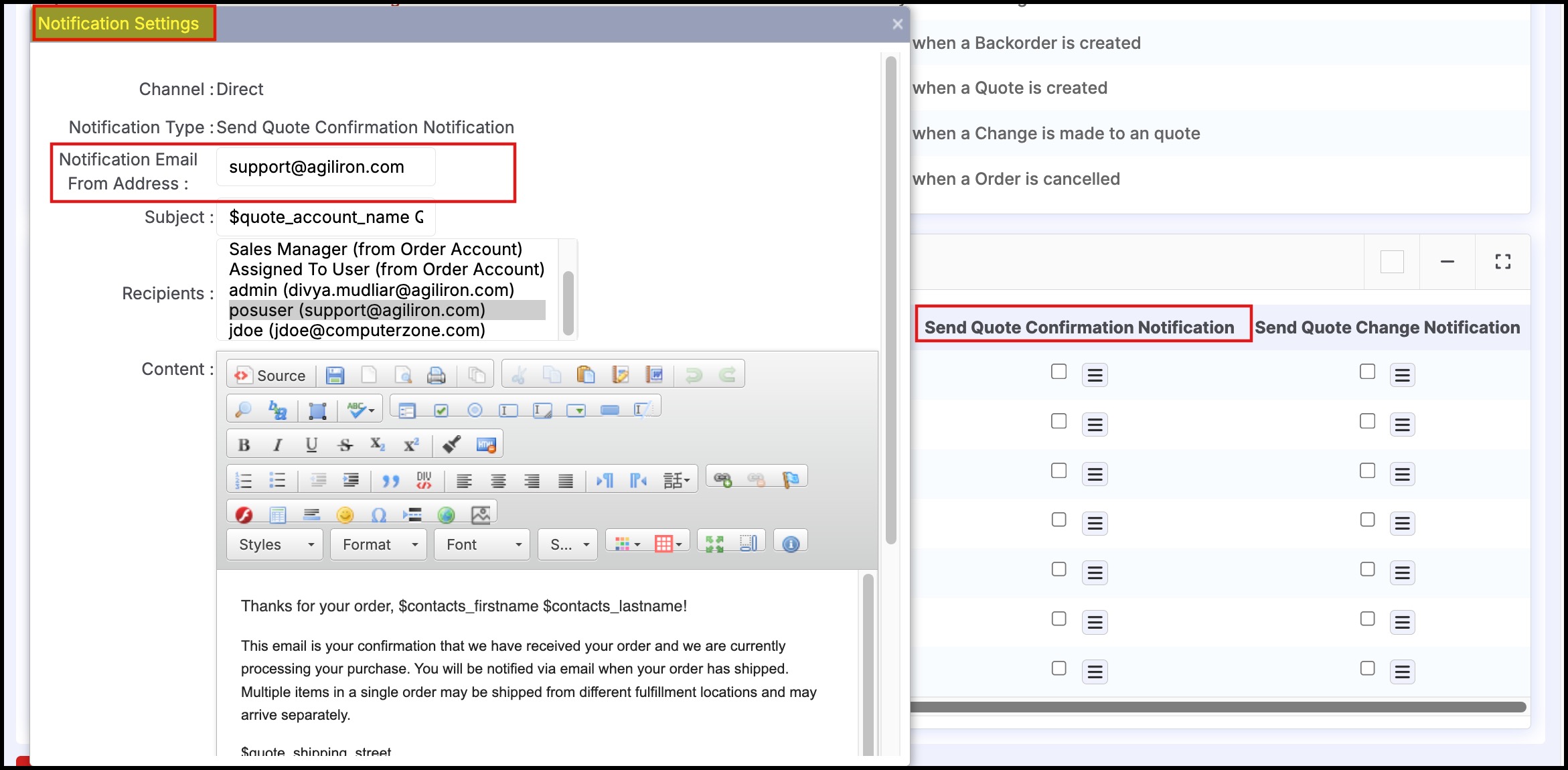The height and width of the screenshot is (770, 1568).
Task: Click the Source button in editor
Action: pos(270,375)
